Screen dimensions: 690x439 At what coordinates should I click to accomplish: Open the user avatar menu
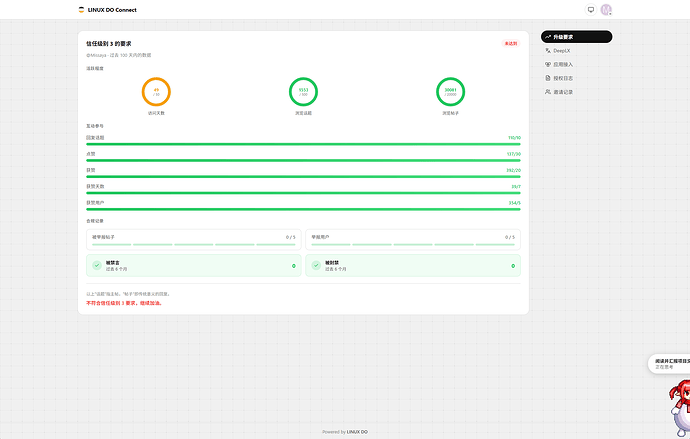tap(606, 10)
